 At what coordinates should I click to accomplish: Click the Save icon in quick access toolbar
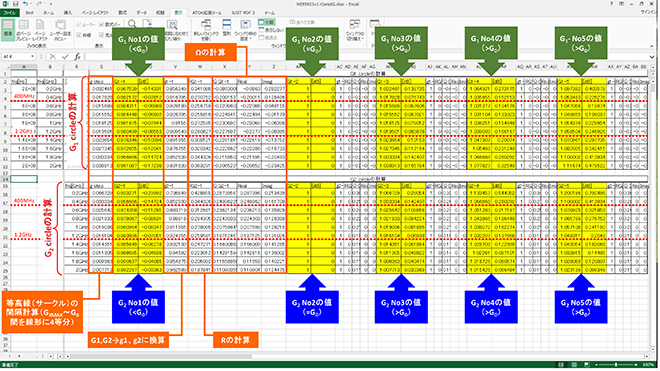pyautogui.click(x=16, y=4)
